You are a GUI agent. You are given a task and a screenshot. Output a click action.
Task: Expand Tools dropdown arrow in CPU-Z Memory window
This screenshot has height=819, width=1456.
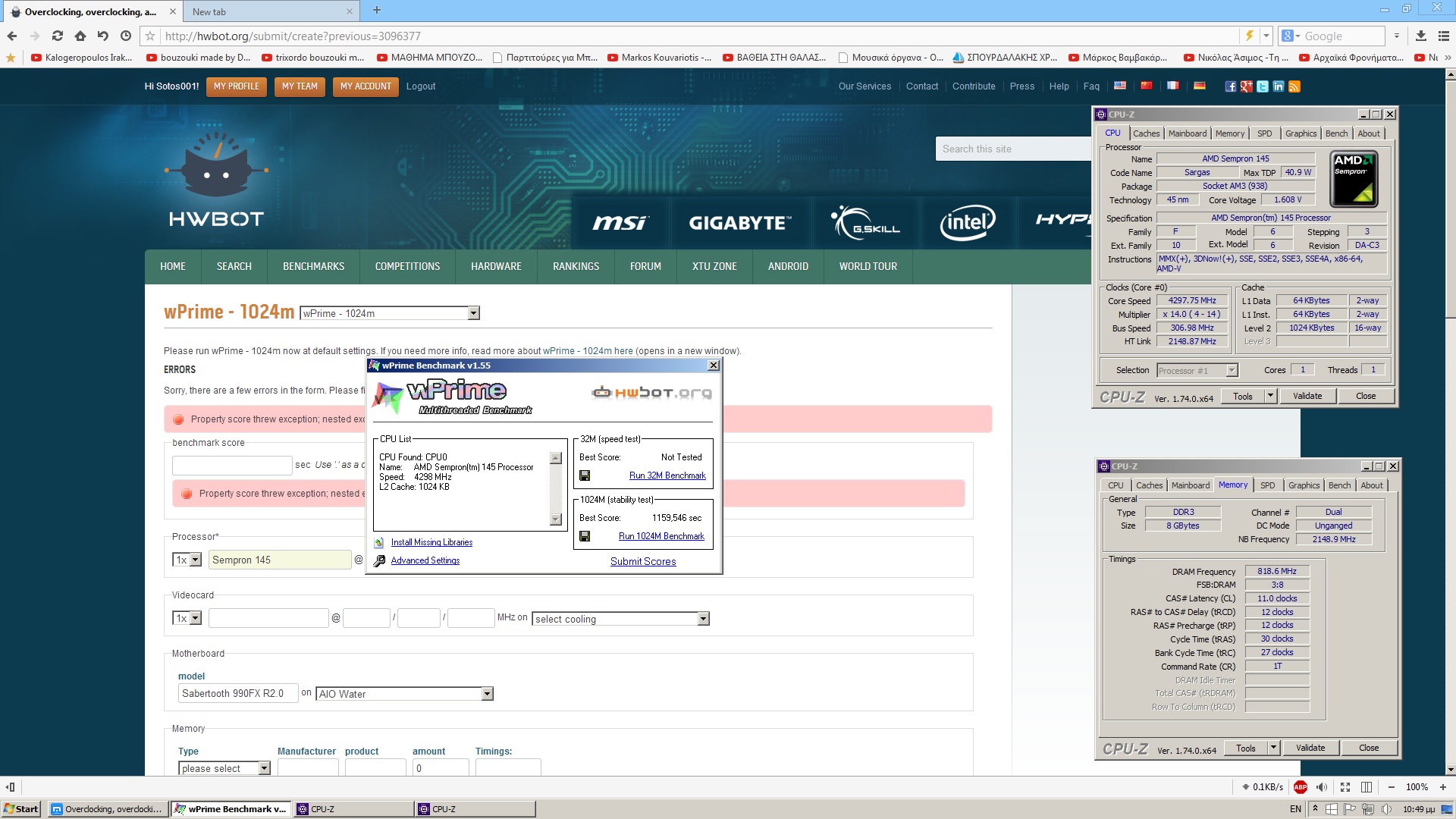coord(1273,748)
